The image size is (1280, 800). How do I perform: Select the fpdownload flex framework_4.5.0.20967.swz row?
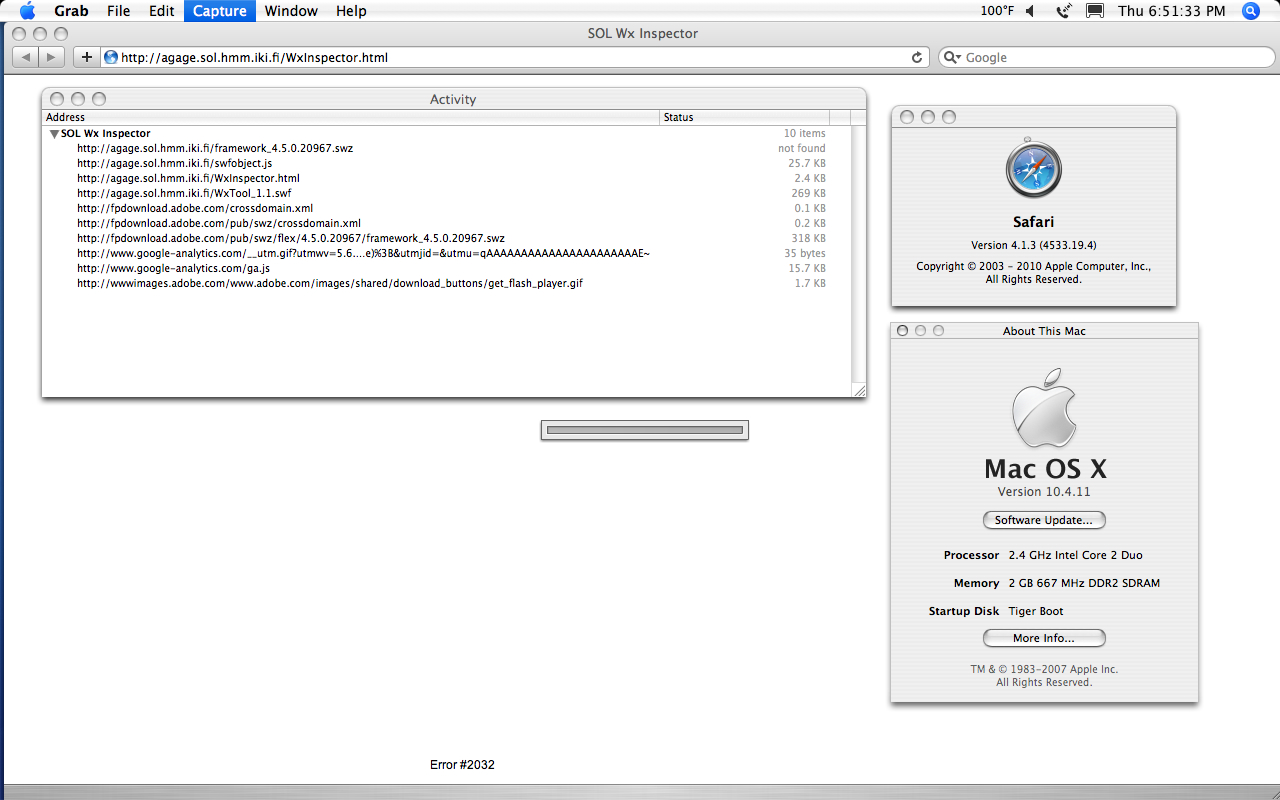coord(446,238)
